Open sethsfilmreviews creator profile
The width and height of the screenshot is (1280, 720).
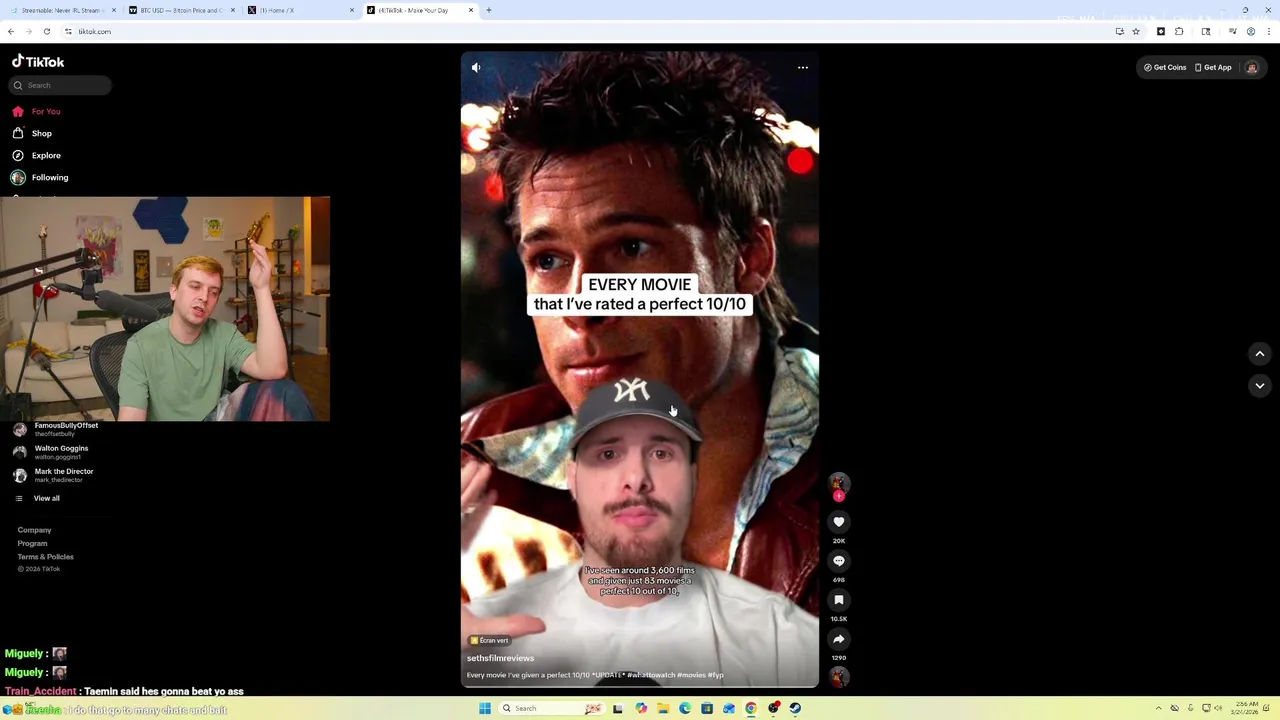click(x=500, y=658)
